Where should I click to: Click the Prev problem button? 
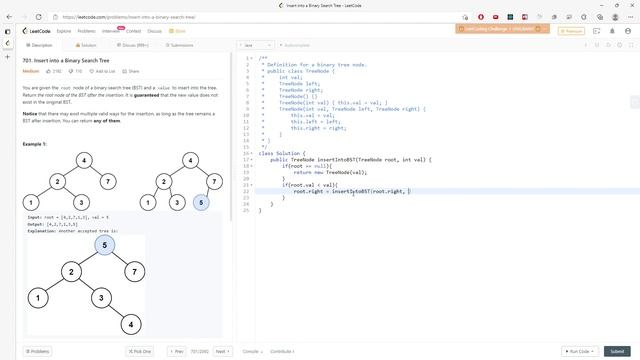pyautogui.click(x=177, y=351)
